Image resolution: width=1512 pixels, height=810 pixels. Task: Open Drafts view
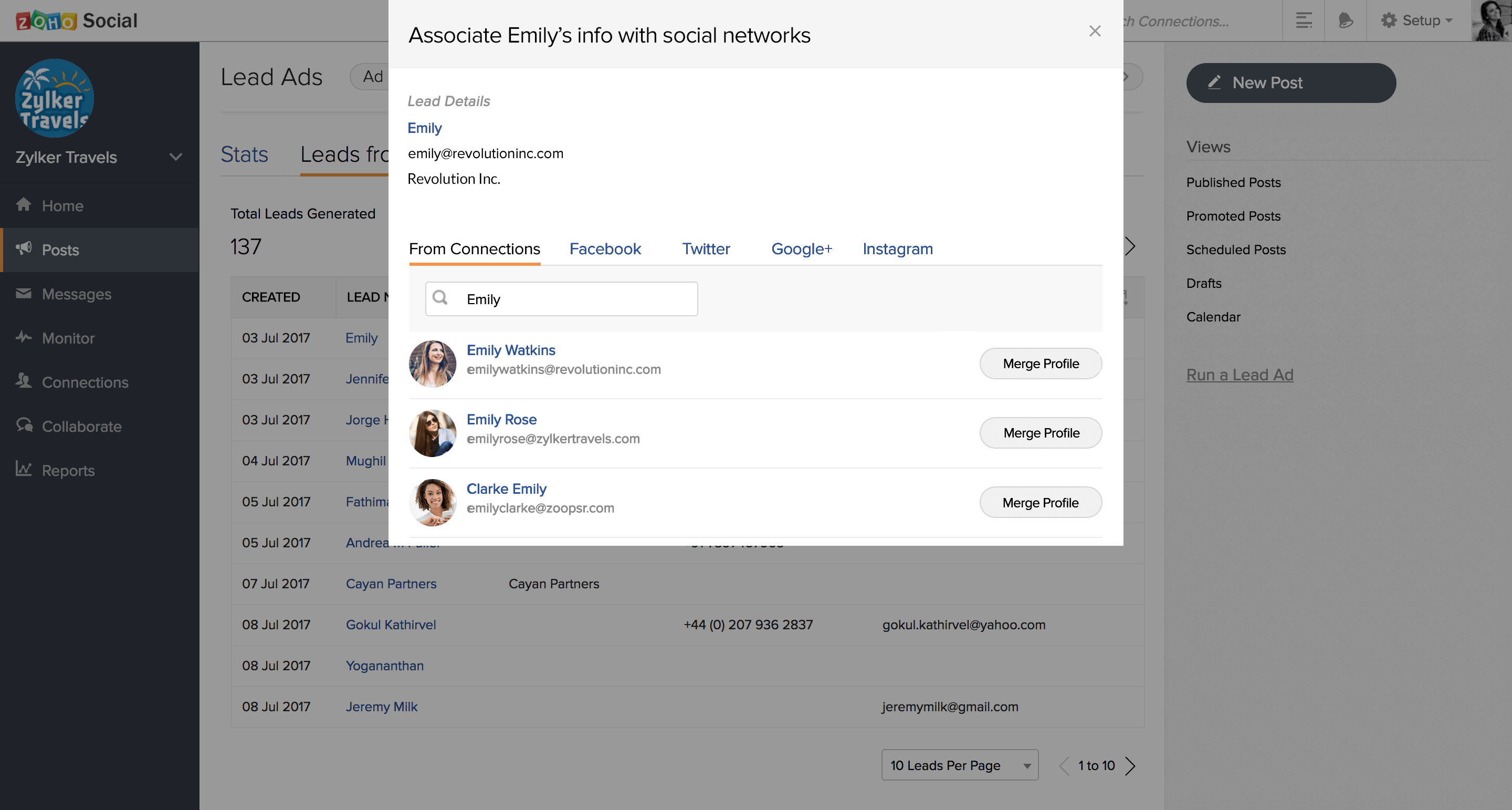pyautogui.click(x=1204, y=283)
